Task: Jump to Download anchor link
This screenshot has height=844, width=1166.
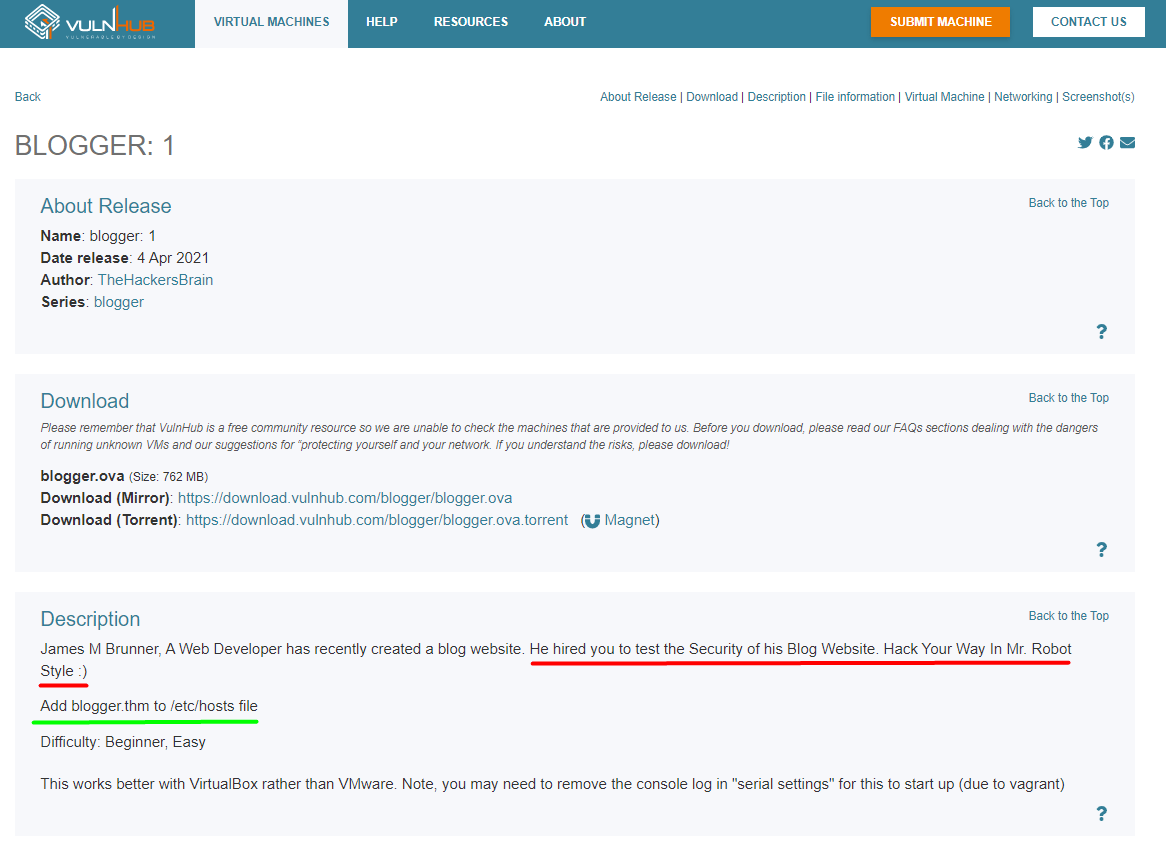Action: tap(712, 97)
